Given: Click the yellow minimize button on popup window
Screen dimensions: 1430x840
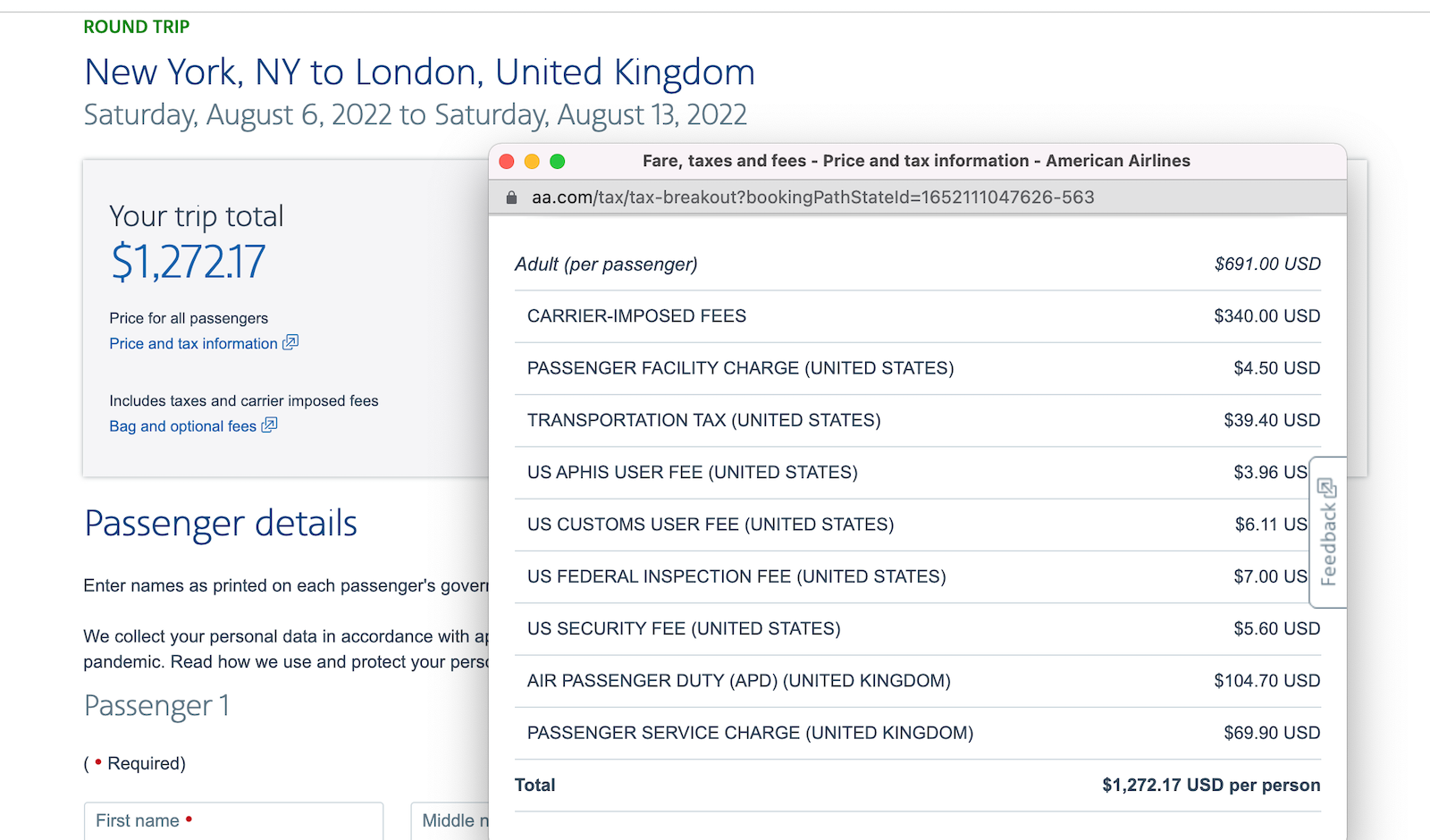Looking at the screenshot, I should click(x=532, y=161).
